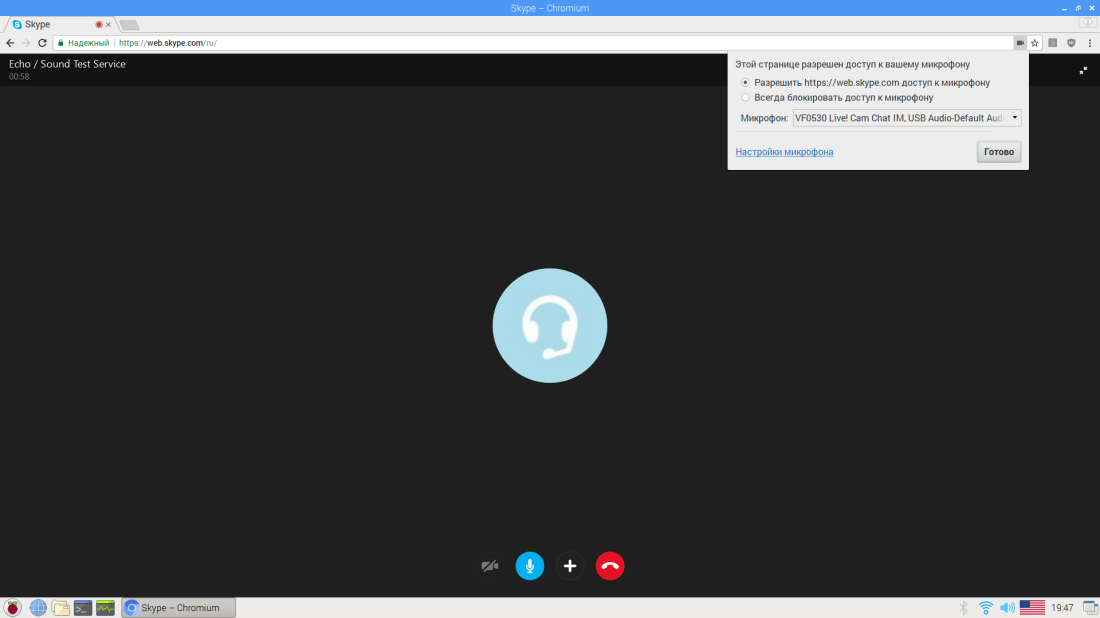Expand the Микрофон device dropdown
Image resolution: width=1100 pixels, height=618 pixels.
[x=906, y=118]
